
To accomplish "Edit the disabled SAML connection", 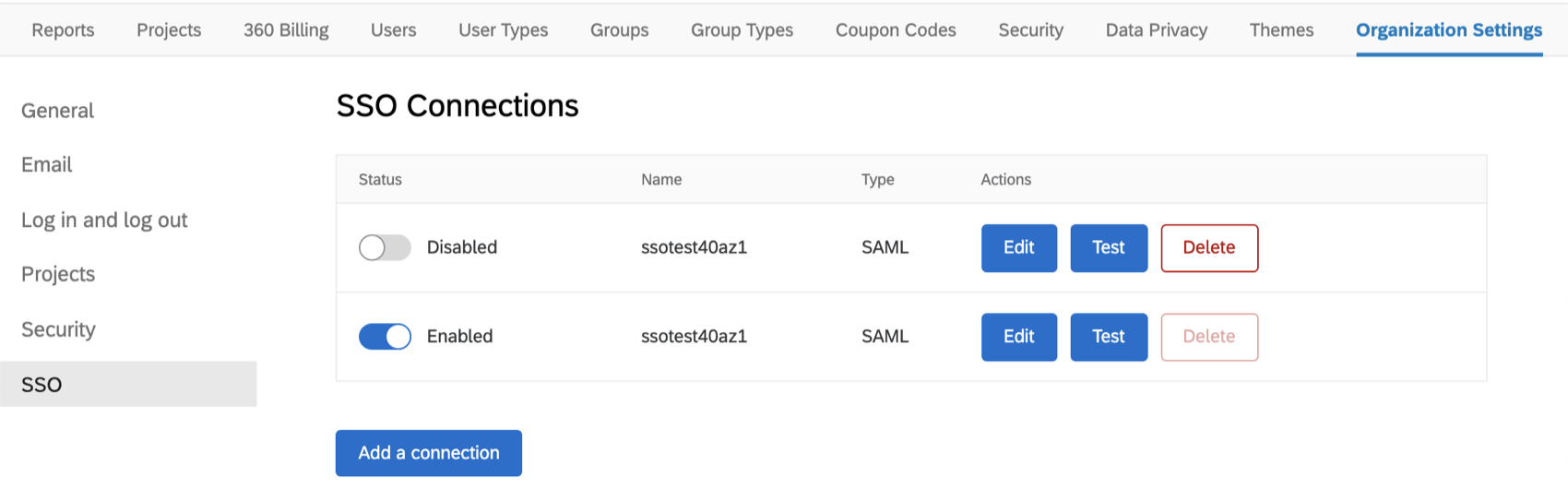I will click(1019, 248).
